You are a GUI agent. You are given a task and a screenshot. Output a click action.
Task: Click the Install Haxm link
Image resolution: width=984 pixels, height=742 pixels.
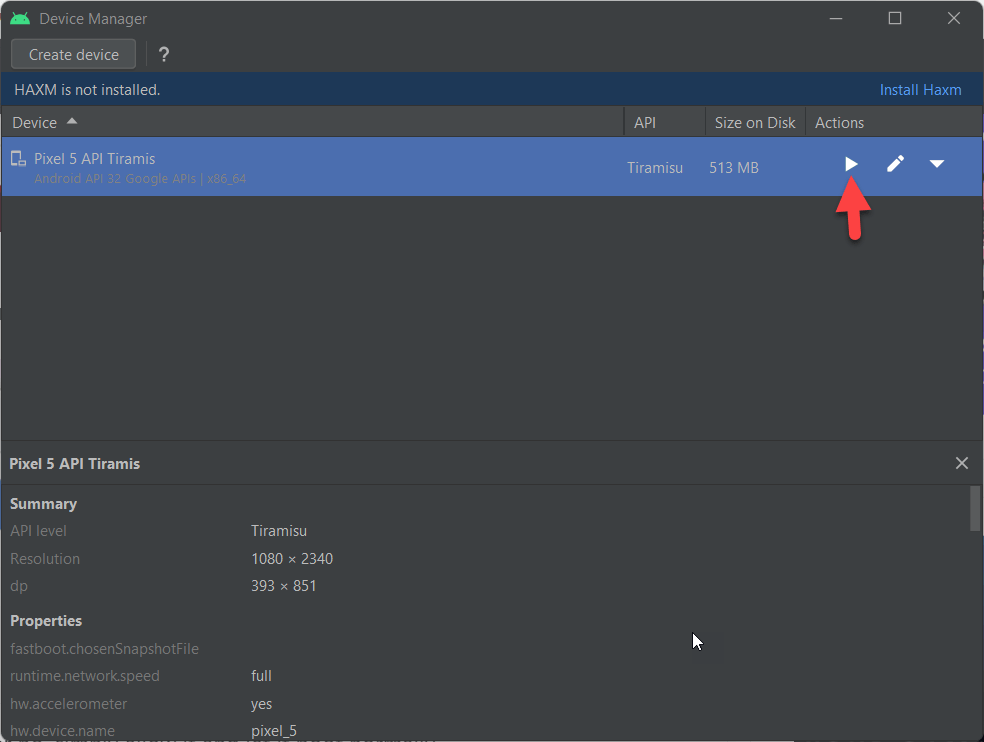(920, 90)
